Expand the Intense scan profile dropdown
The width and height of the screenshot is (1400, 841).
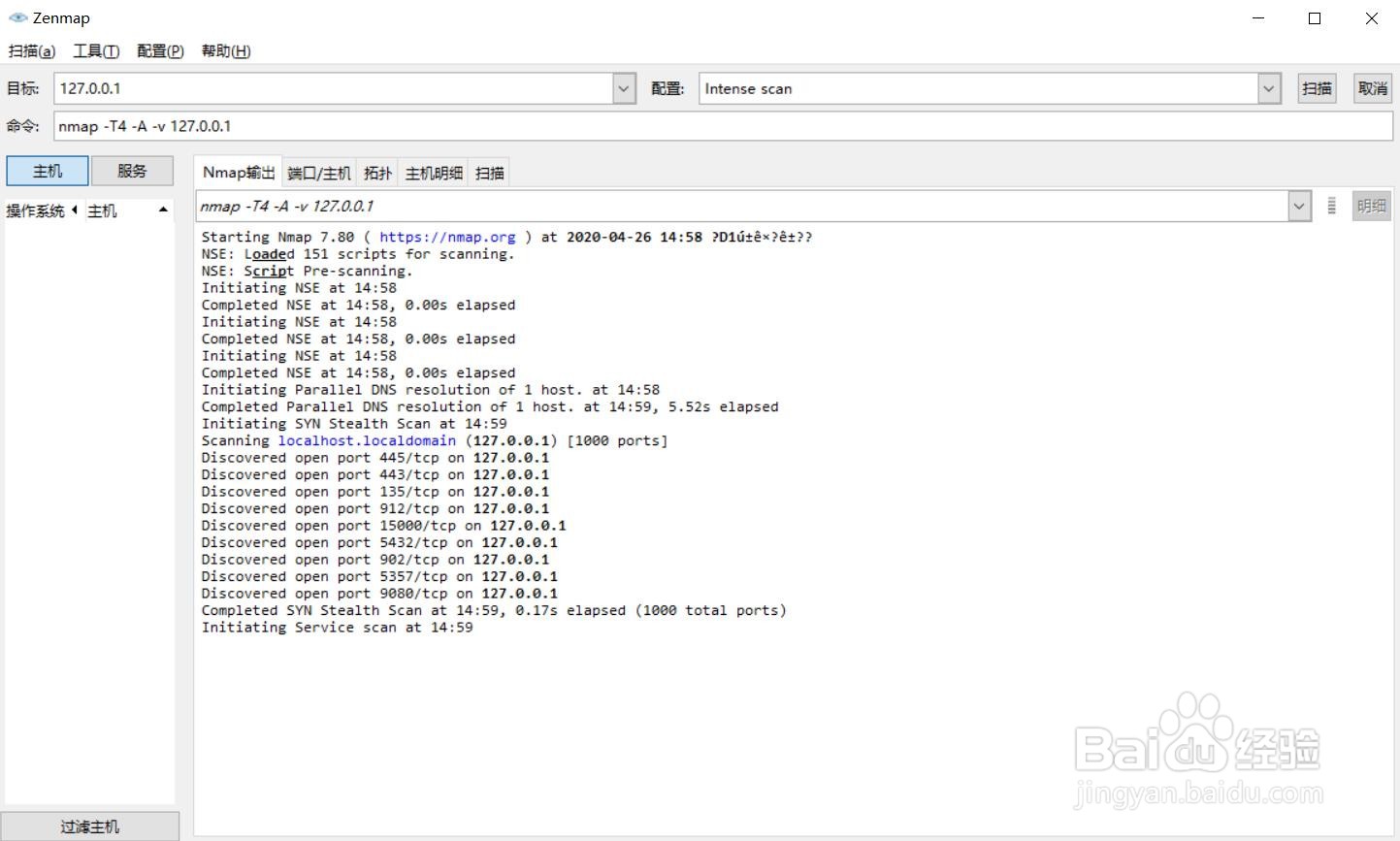coord(1269,88)
